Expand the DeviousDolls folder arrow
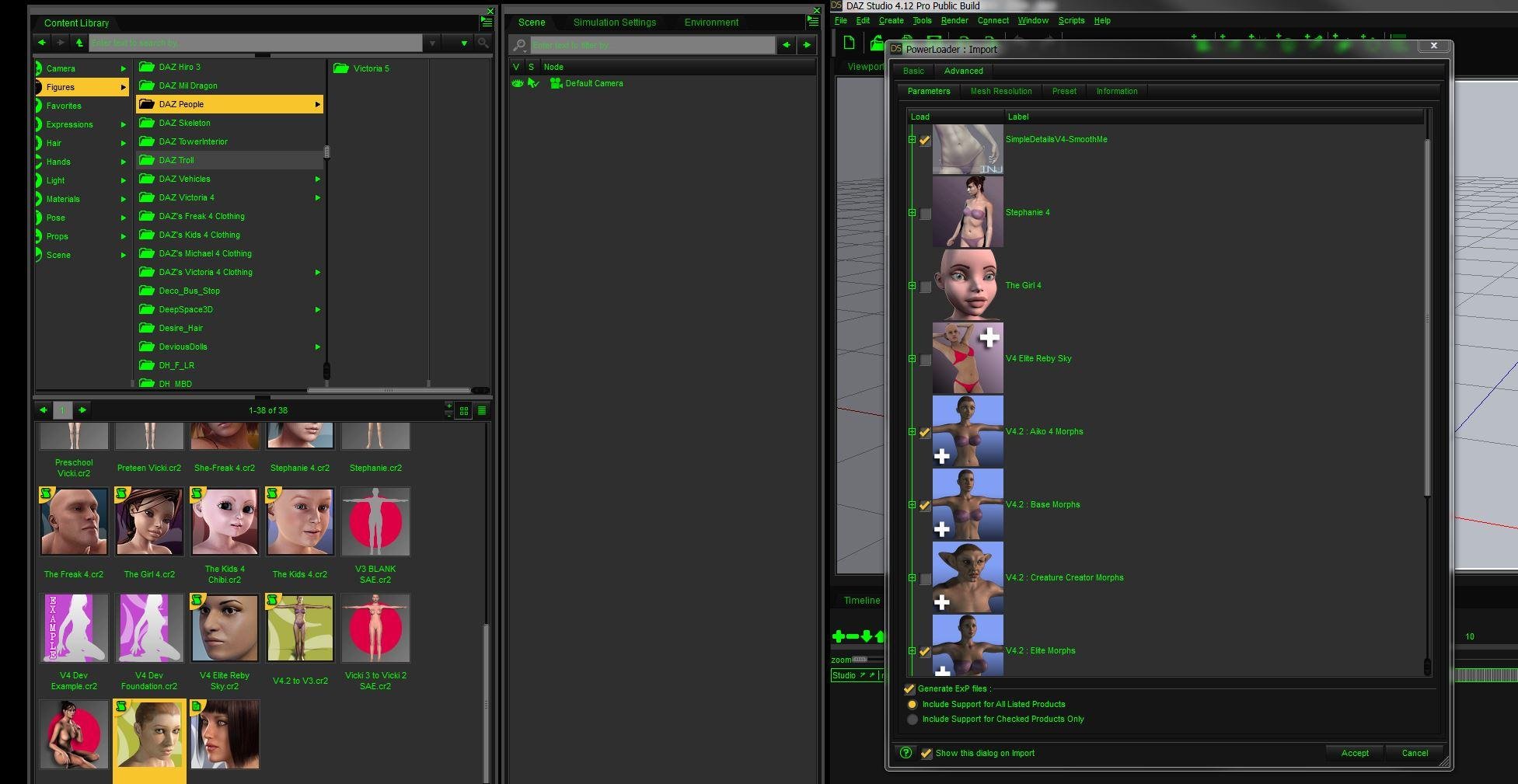This screenshot has width=1518, height=784. click(317, 347)
